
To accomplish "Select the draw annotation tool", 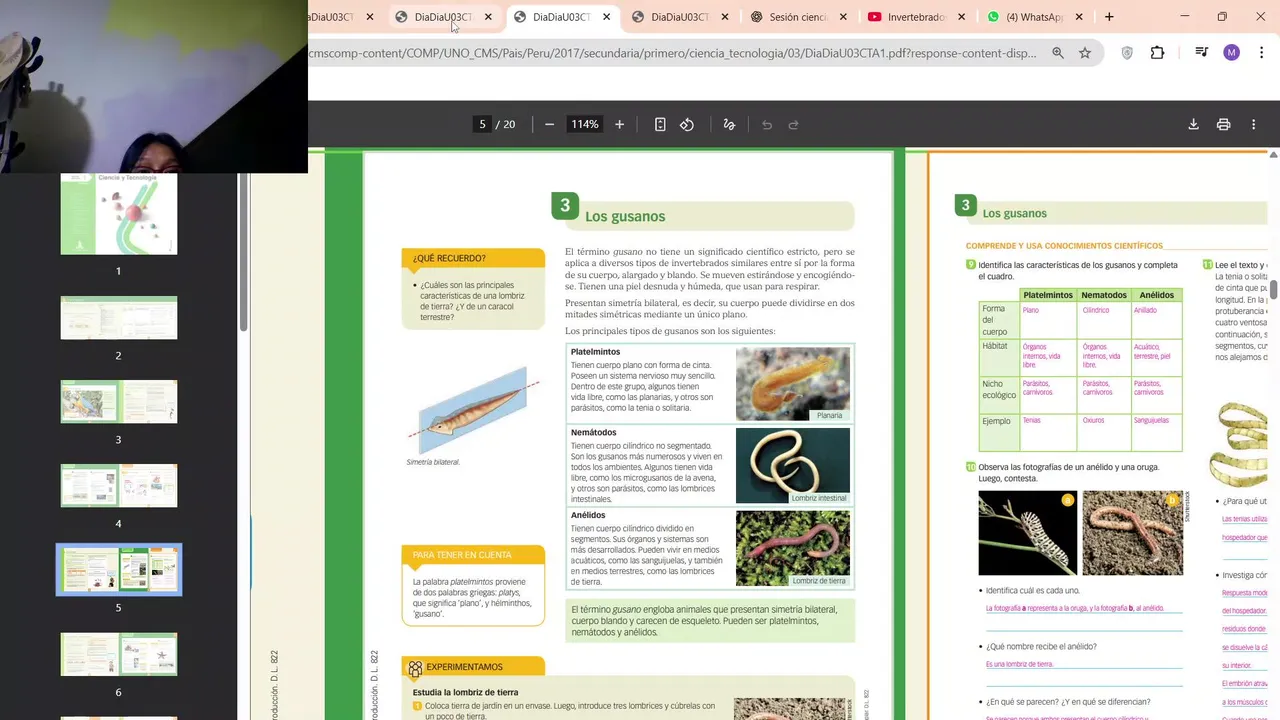I will pos(729,124).
